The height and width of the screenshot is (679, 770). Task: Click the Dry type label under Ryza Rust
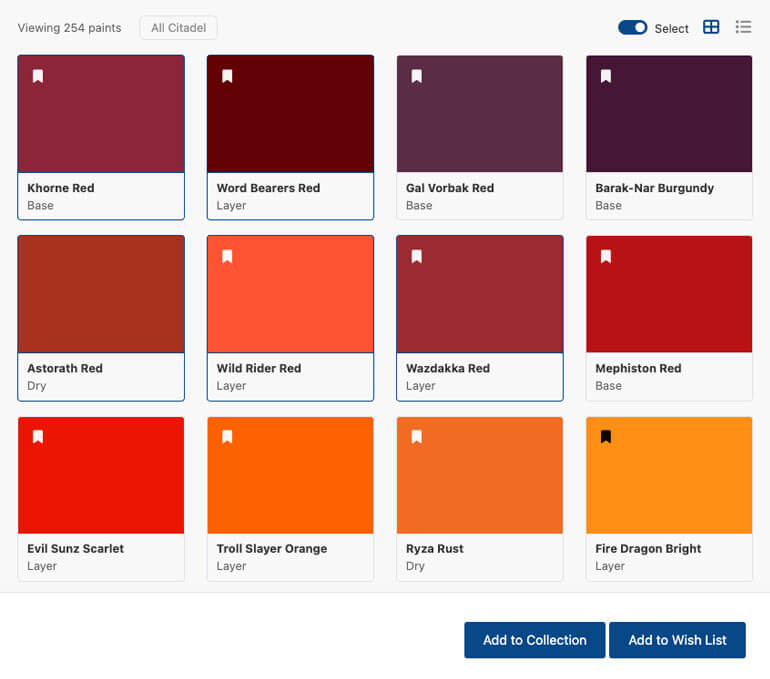coord(415,566)
